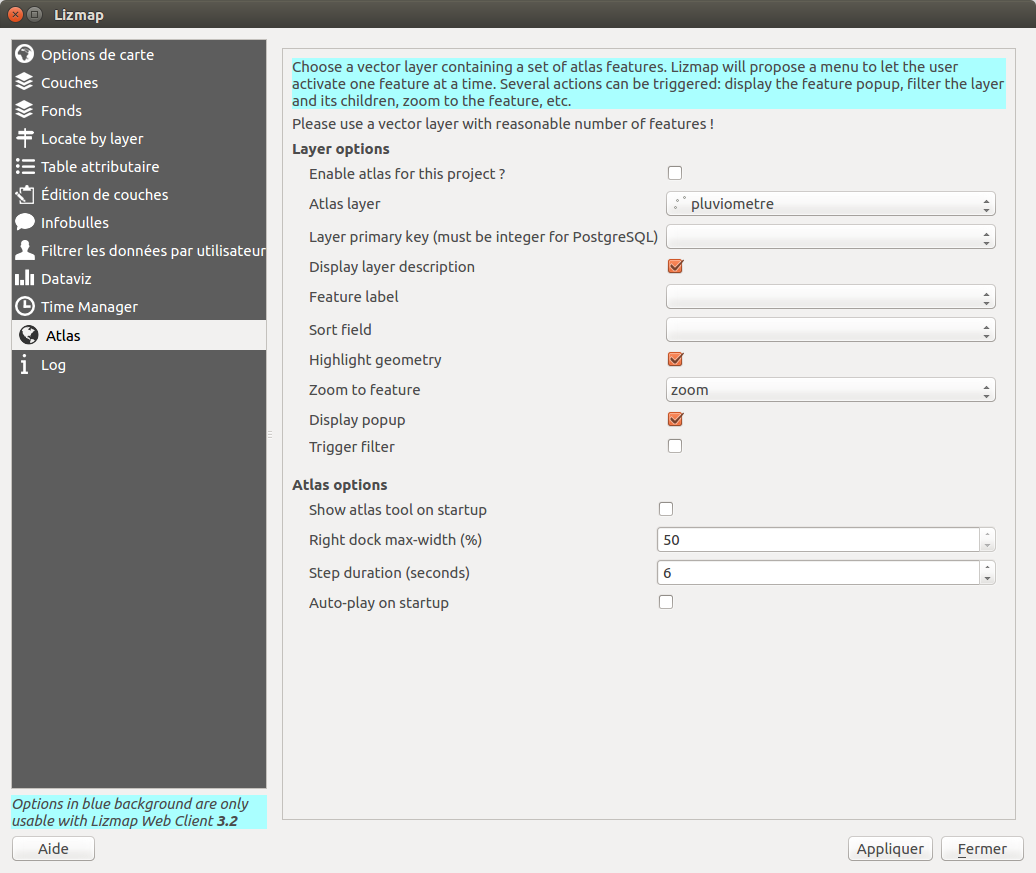Click the stacked layers icon next to Fonds

click(24, 110)
